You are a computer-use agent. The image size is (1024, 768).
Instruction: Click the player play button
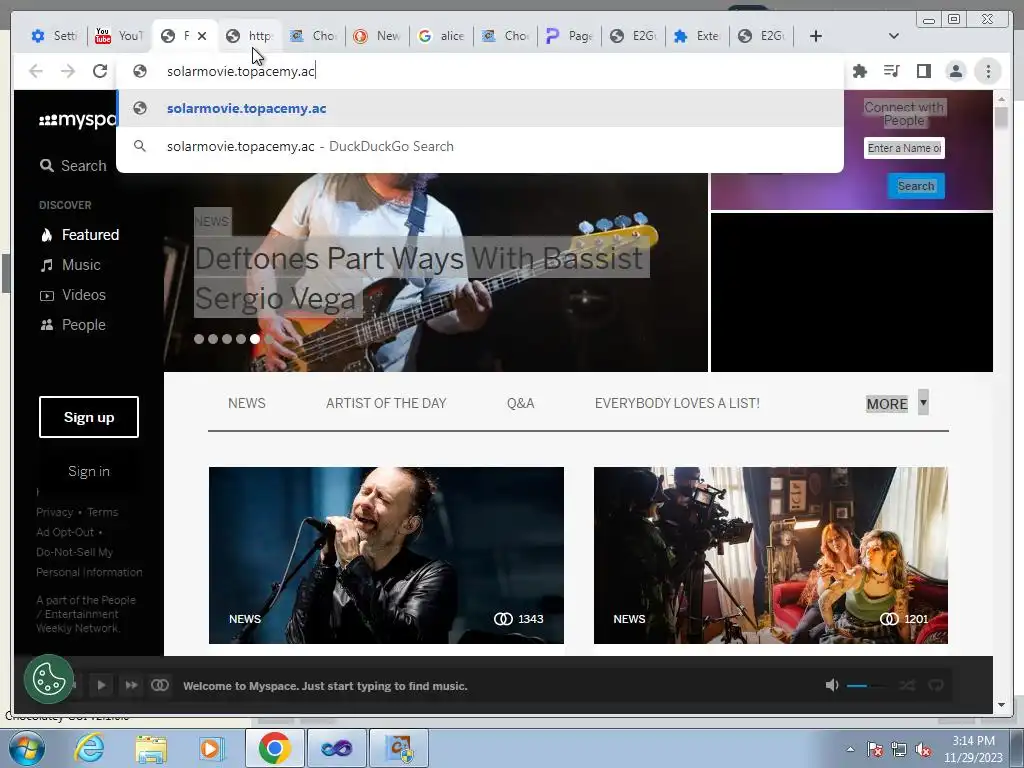101,685
